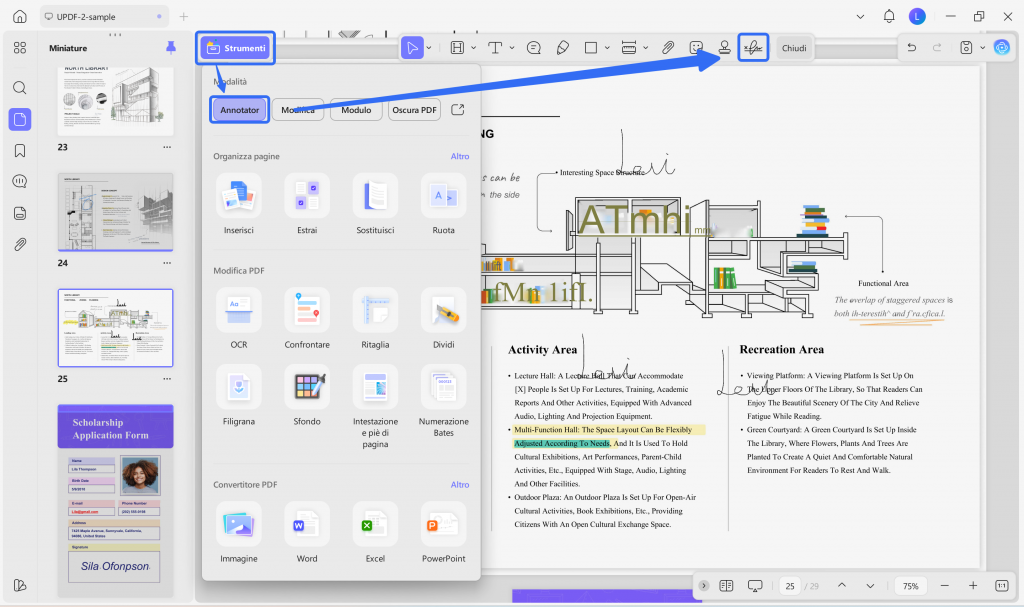Open the attachment paperclip tool
Image resolution: width=1024 pixels, height=607 pixels.
pyautogui.click(x=667, y=48)
